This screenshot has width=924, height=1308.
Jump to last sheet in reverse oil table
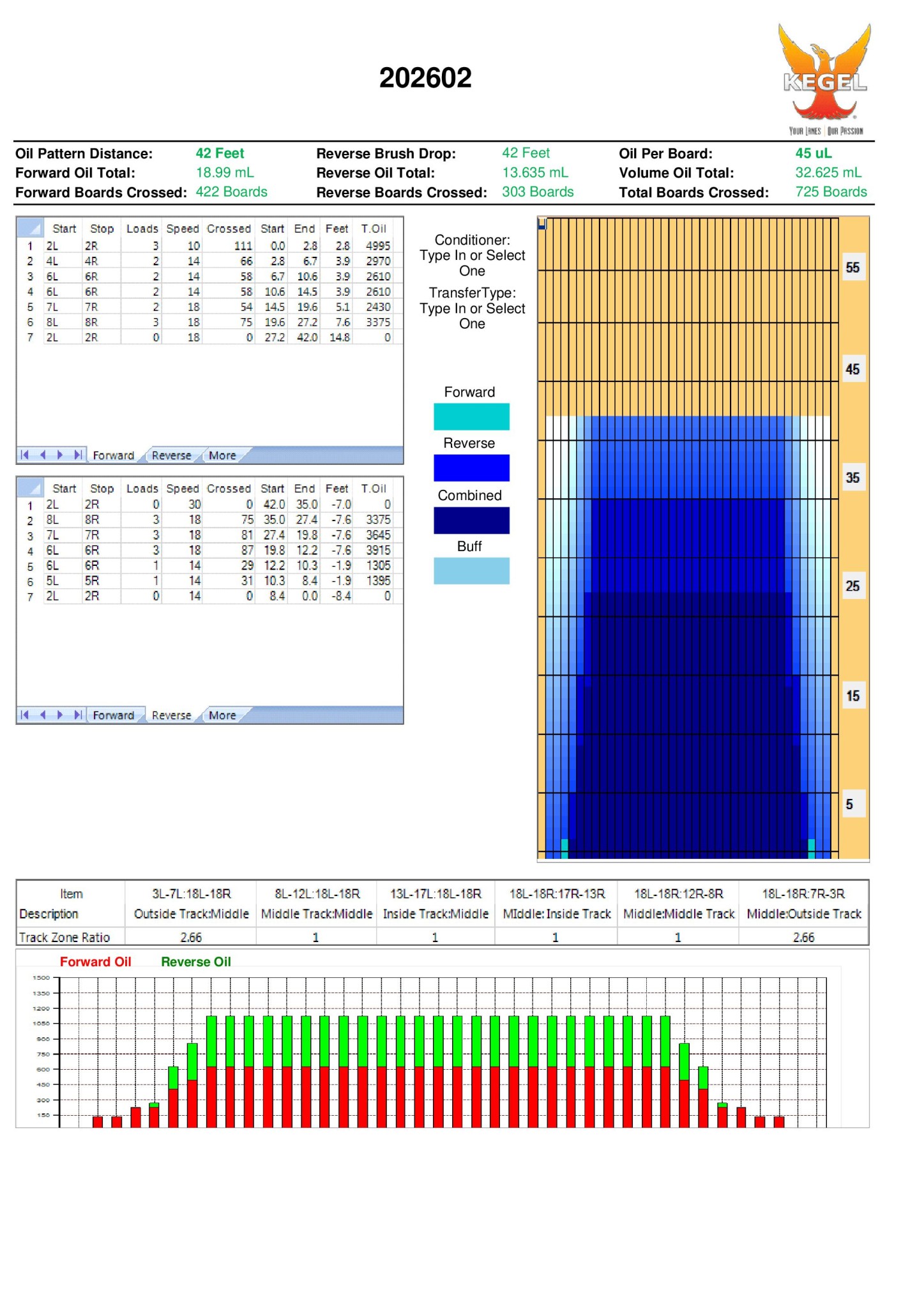point(77,715)
